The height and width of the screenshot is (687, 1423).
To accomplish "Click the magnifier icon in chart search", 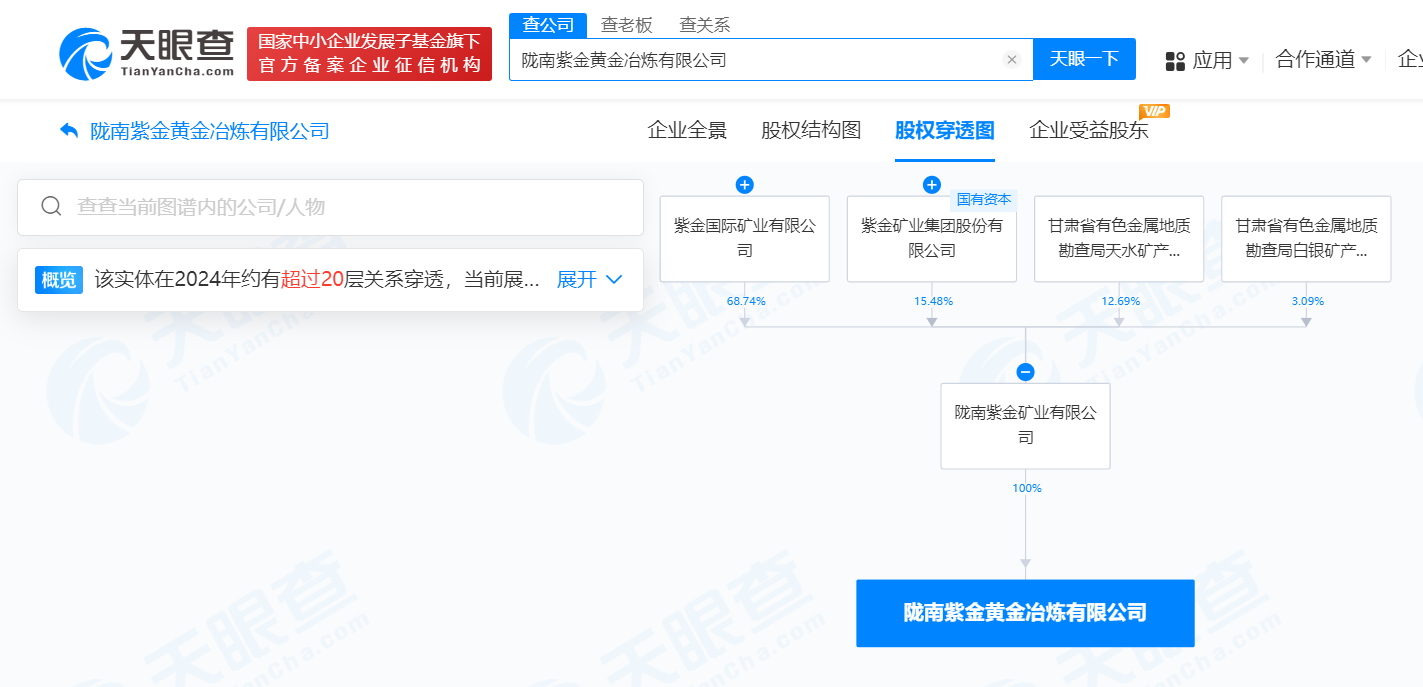I will pyautogui.click(x=51, y=206).
